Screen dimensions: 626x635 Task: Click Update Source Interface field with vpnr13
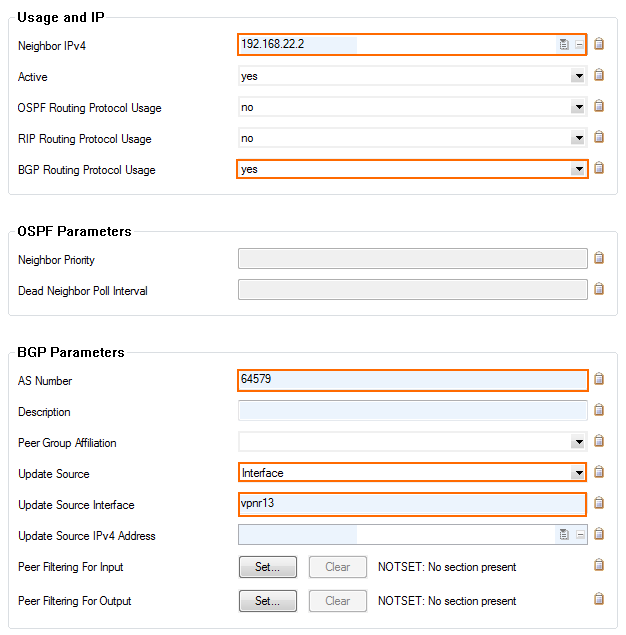click(412, 504)
